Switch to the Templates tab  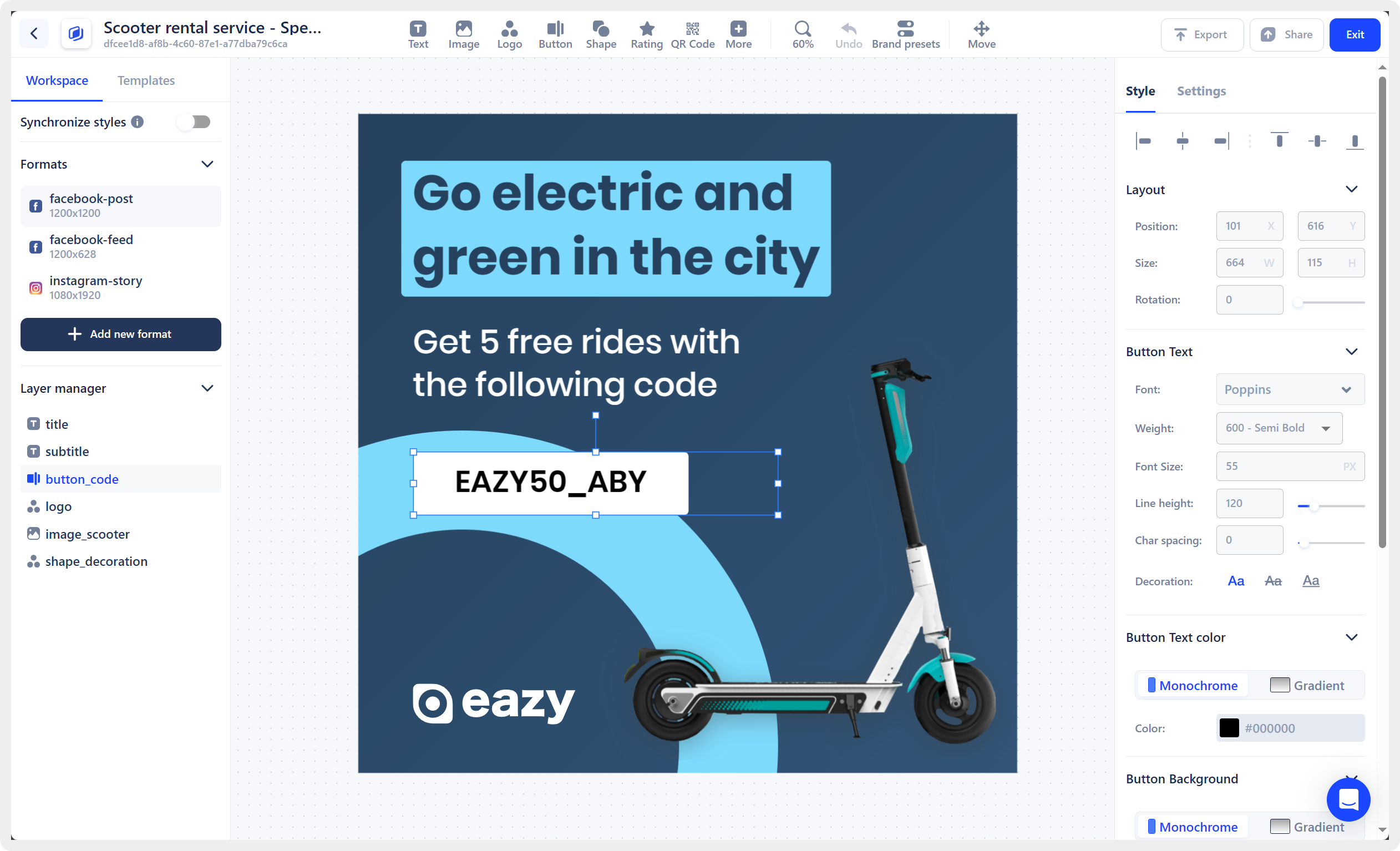(x=146, y=80)
